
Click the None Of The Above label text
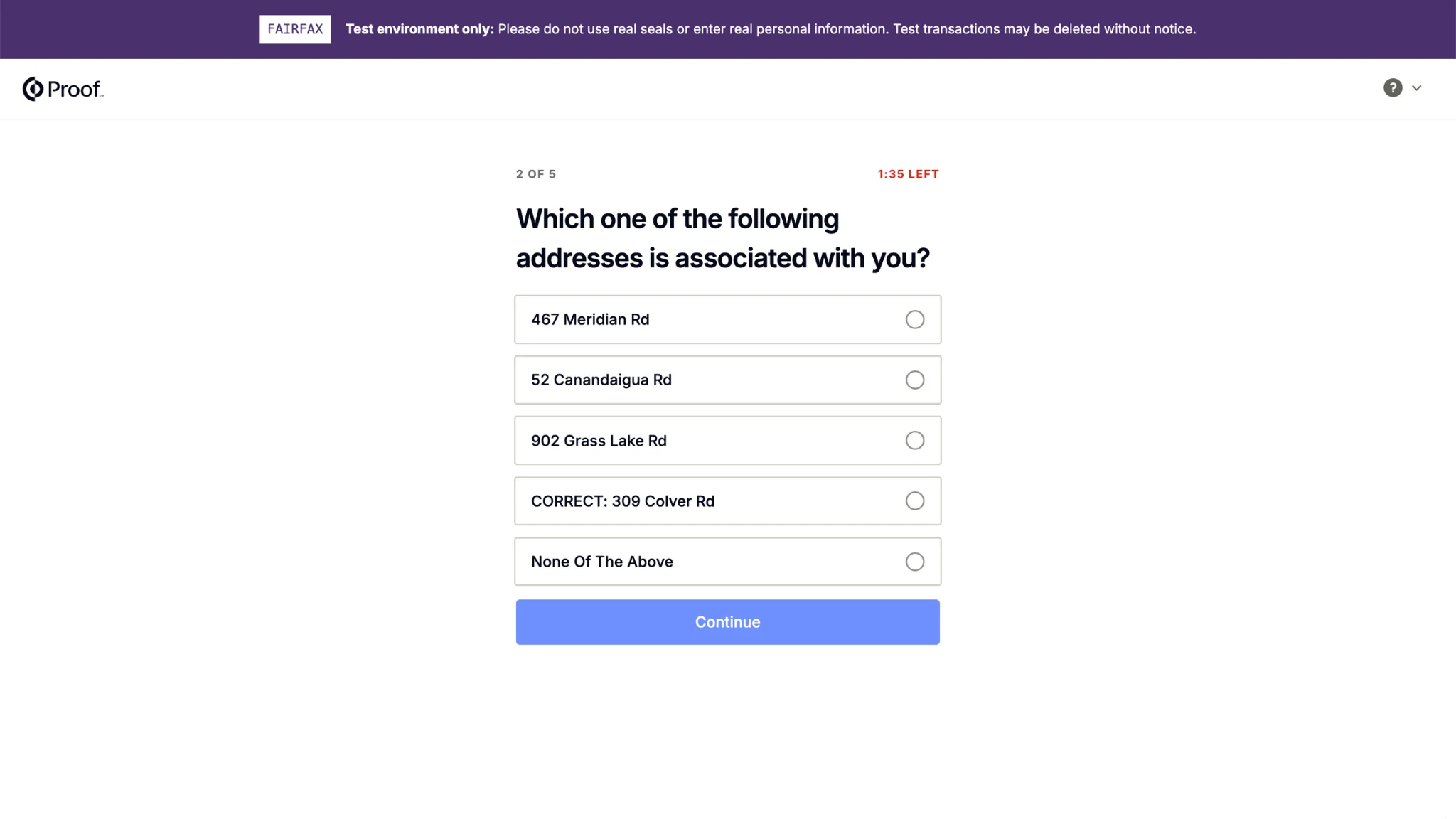tap(601, 562)
